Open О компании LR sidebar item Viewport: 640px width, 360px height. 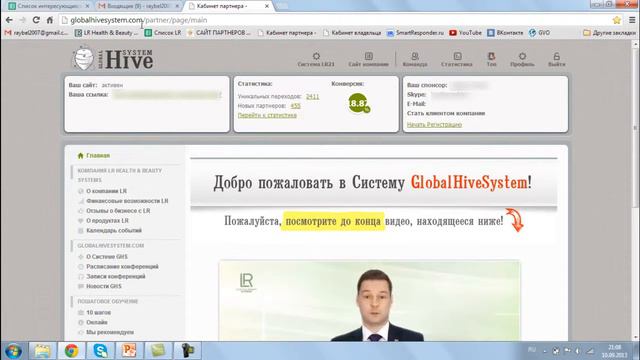[102, 191]
